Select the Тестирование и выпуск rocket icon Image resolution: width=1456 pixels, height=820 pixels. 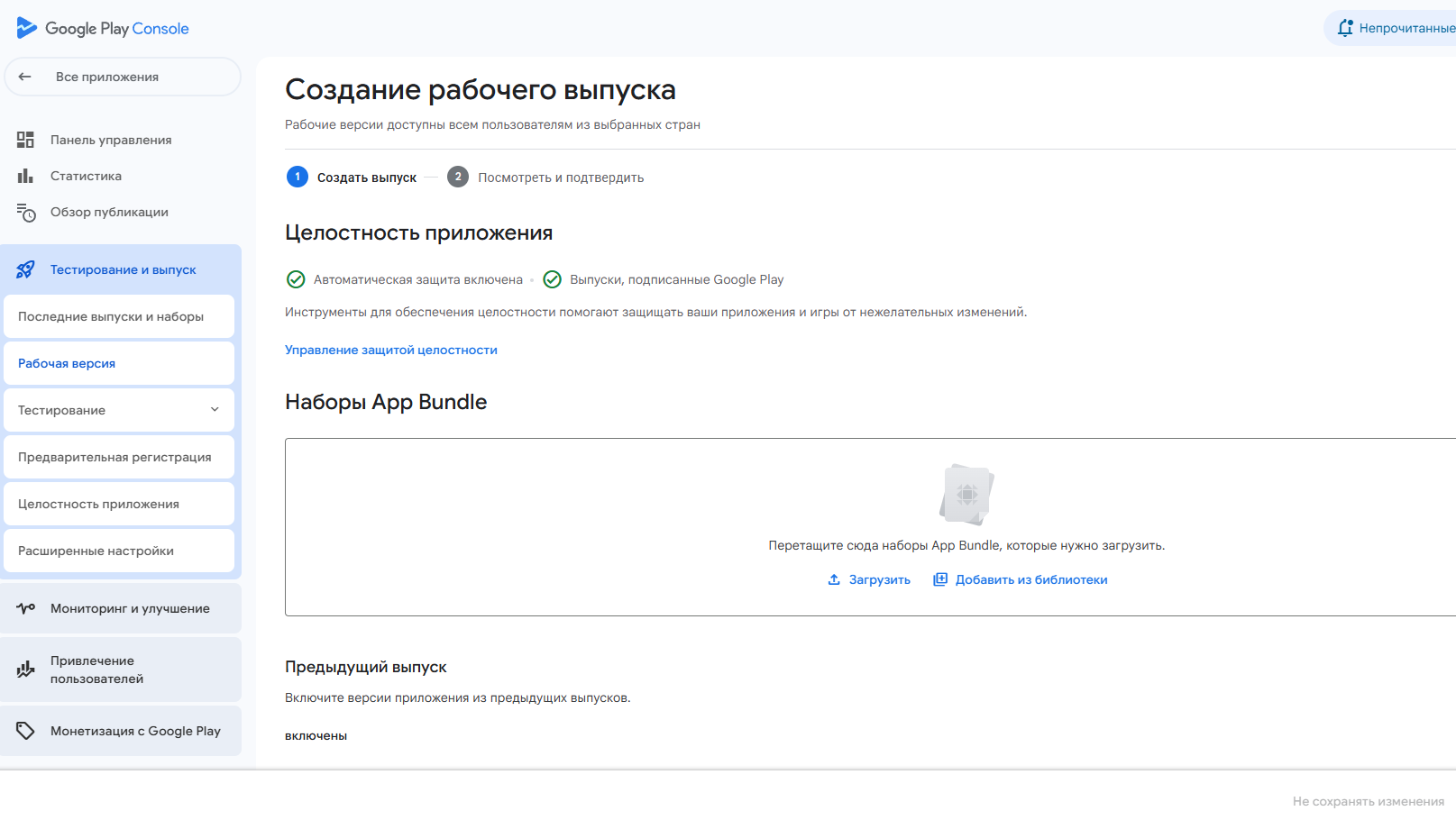coord(25,269)
